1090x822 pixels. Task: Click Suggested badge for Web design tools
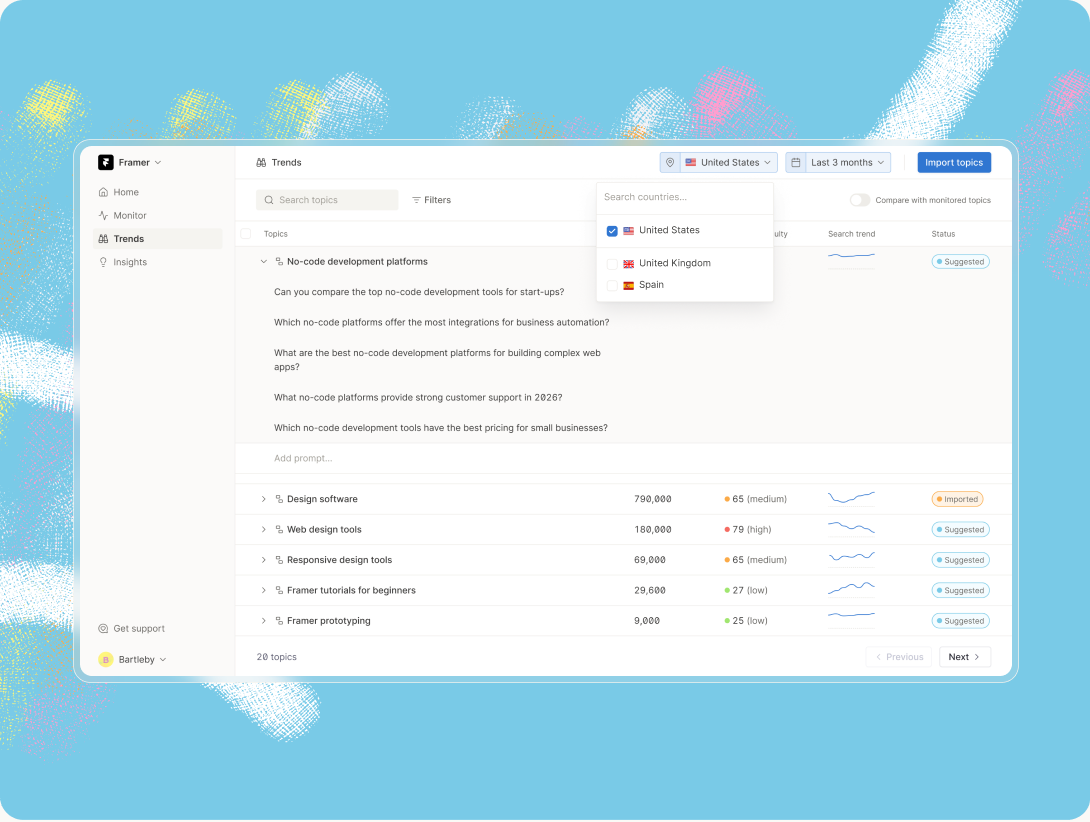point(960,530)
